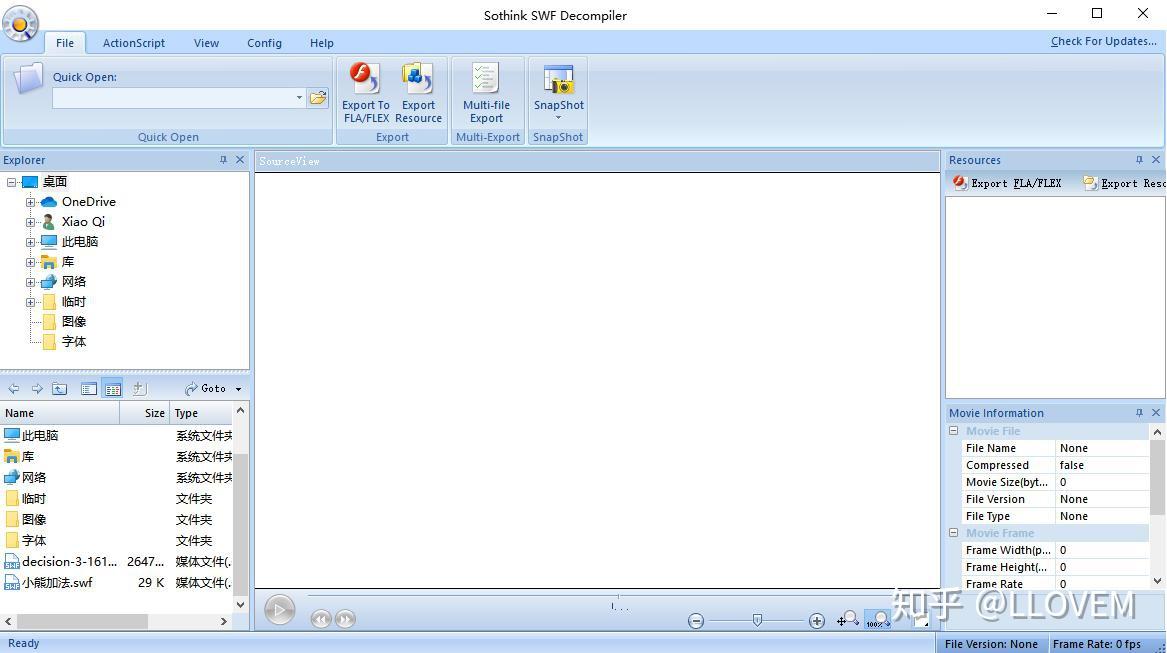The width and height of the screenshot is (1167, 653).
Task: Open the ActionScript ribbon tab
Action: [134, 43]
